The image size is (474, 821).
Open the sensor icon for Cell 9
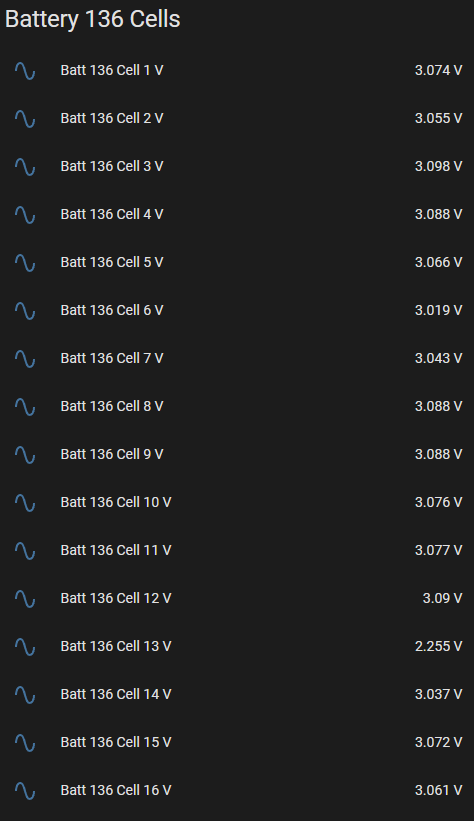pos(25,454)
